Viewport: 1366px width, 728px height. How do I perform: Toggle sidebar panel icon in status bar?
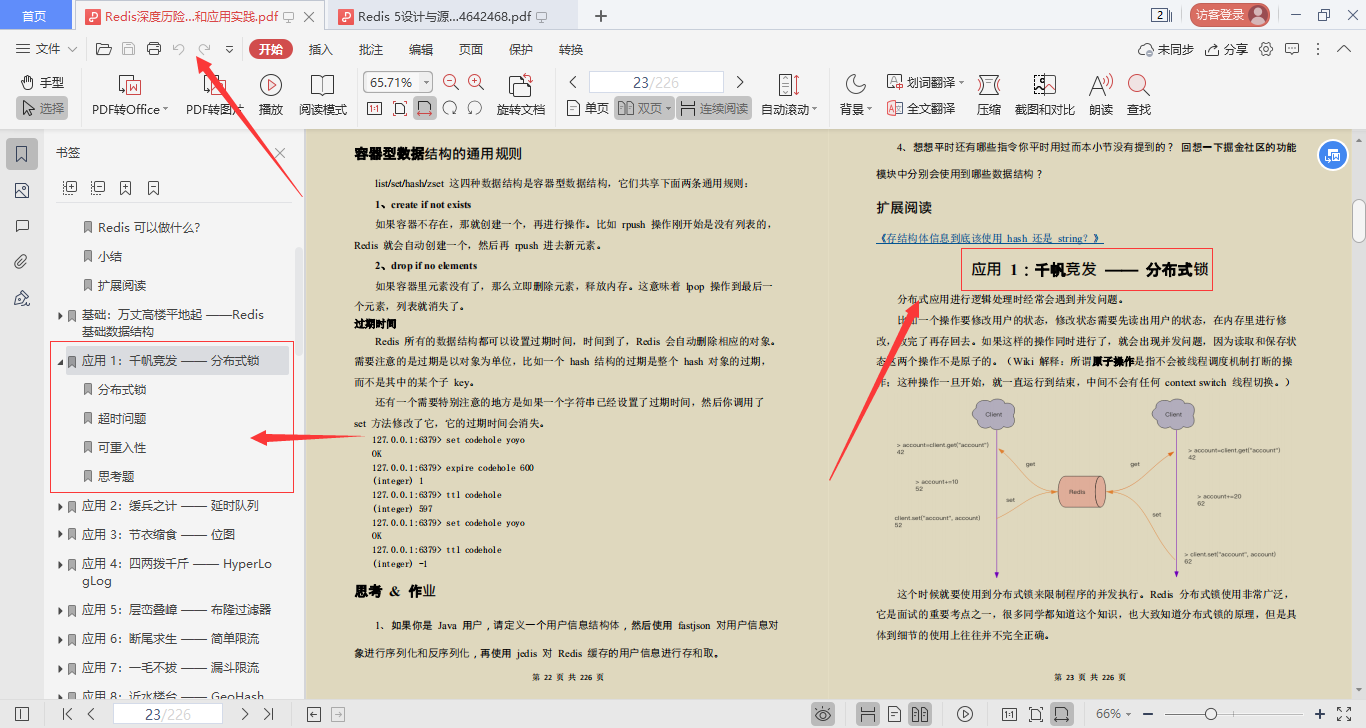coord(22,714)
